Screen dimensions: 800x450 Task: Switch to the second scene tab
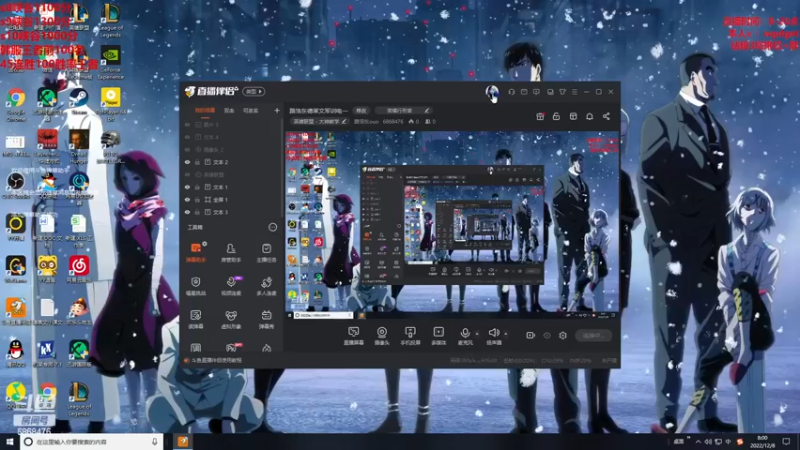click(229, 110)
